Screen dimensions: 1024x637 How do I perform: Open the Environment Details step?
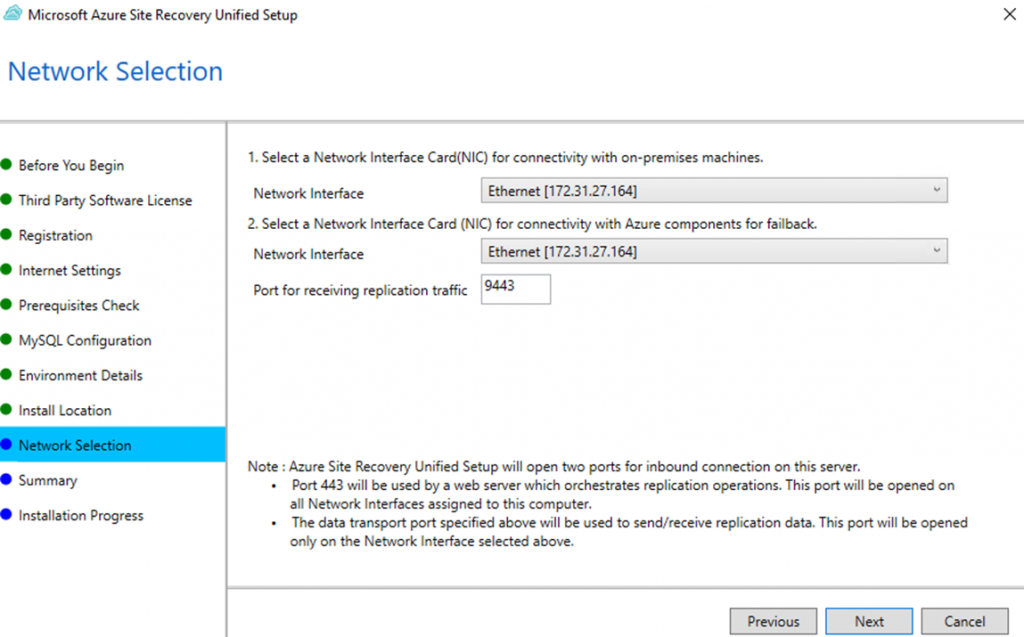coord(80,375)
